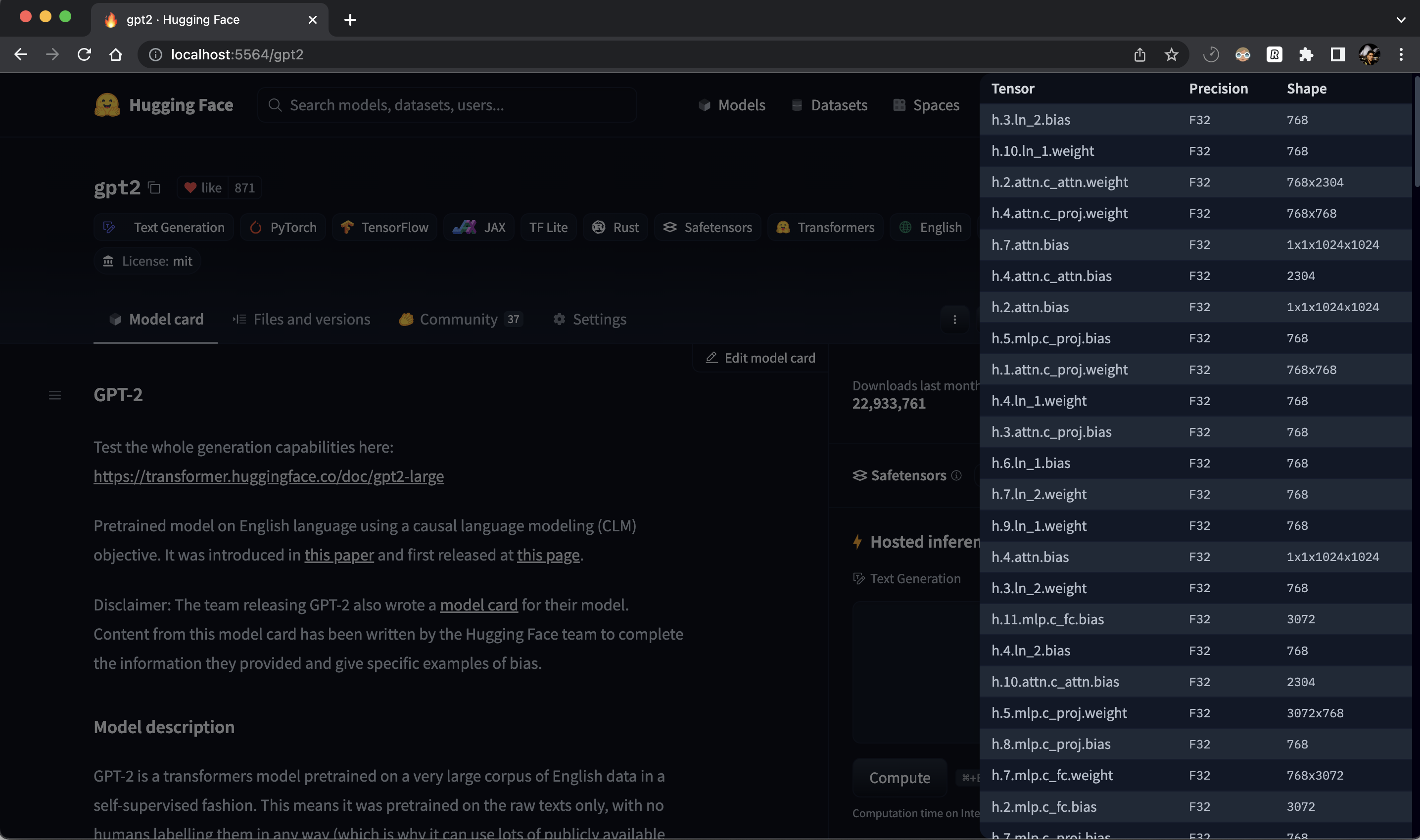Viewport: 1420px width, 840px height.
Task: Open the transformer.huggingface.co link
Action: point(269,476)
